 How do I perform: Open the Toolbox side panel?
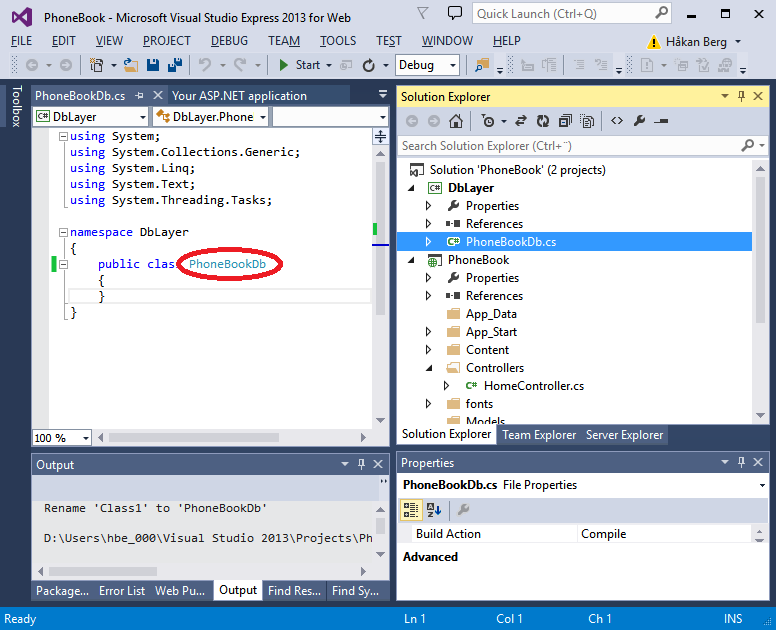pos(16,106)
